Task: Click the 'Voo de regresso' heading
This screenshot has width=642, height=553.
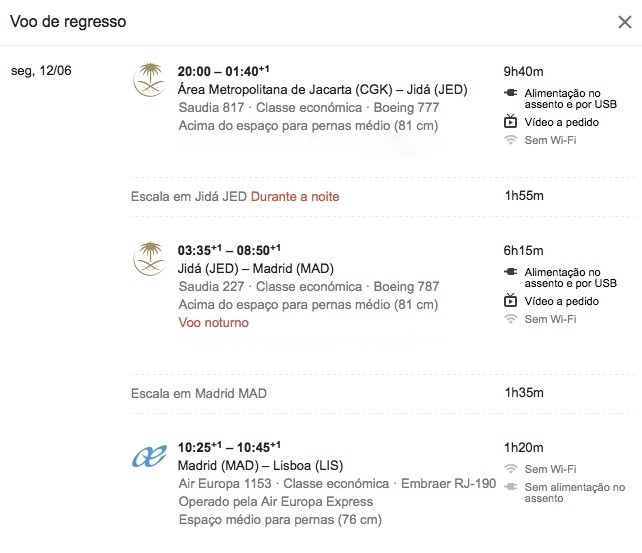Action: [68, 22]
